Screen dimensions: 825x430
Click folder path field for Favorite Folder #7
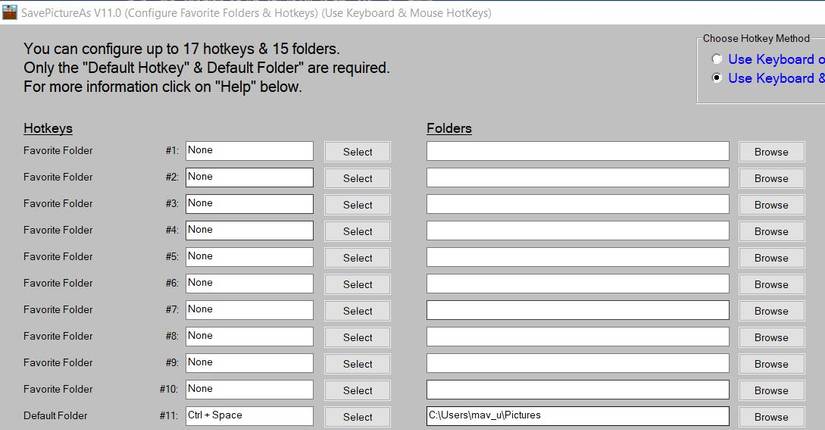(578, 310)
